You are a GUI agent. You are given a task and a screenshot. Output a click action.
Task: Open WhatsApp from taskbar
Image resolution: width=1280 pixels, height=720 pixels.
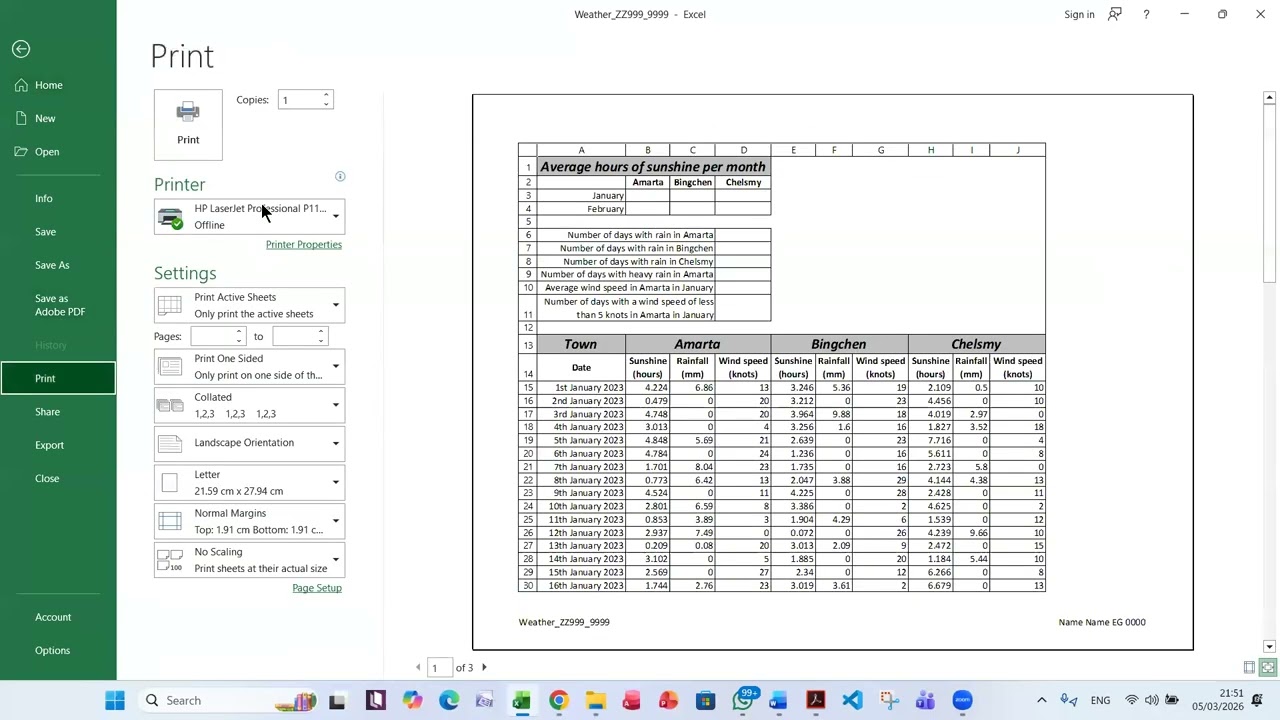pos(742,701)
